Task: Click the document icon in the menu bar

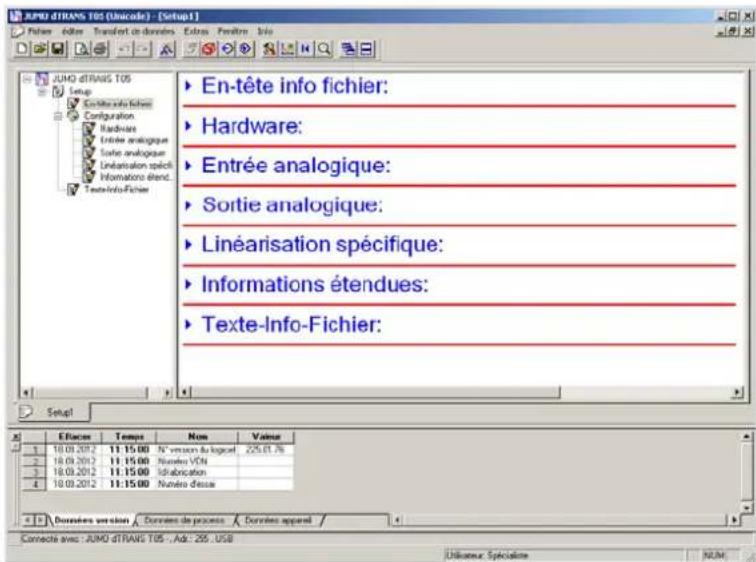Action: (x=17, y=32)
